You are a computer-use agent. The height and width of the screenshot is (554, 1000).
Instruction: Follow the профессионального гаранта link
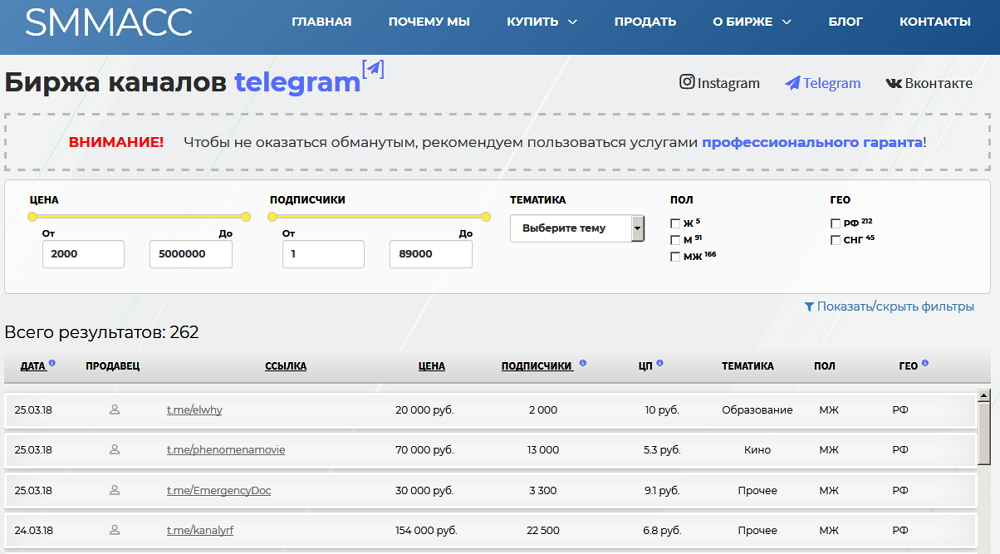click(x=812, y=142)
